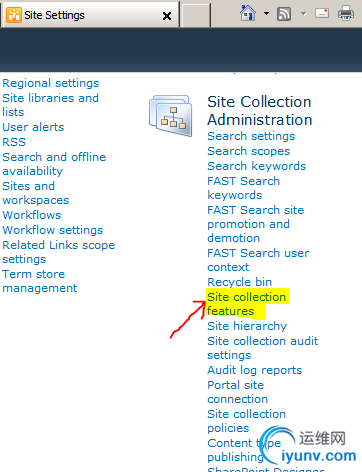Open Regional settings link
The height and width of the screenshot is (472, 362).
pos(51,83)
